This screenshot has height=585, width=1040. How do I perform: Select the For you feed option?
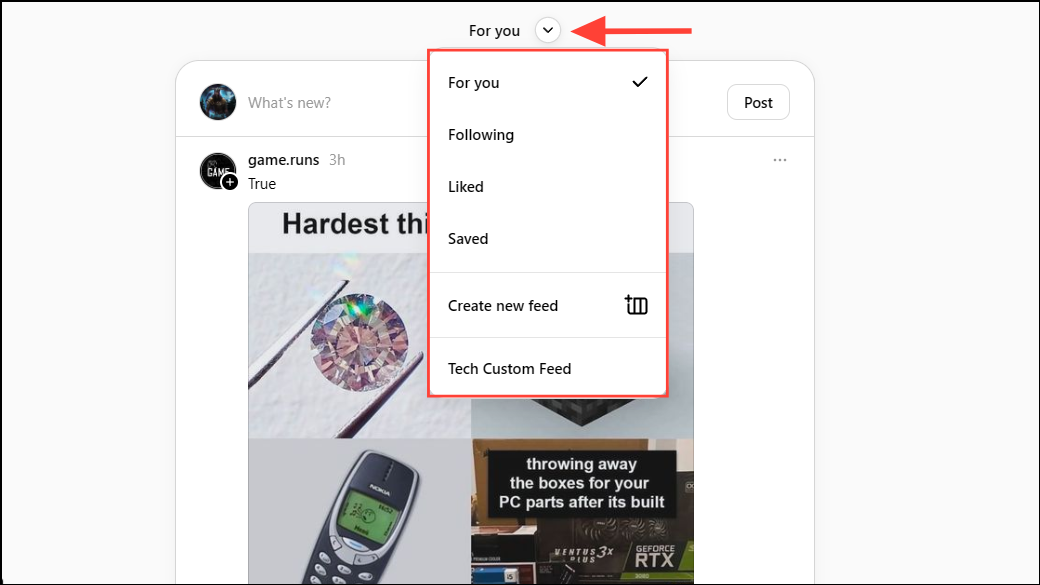click(x=547, y=83)
